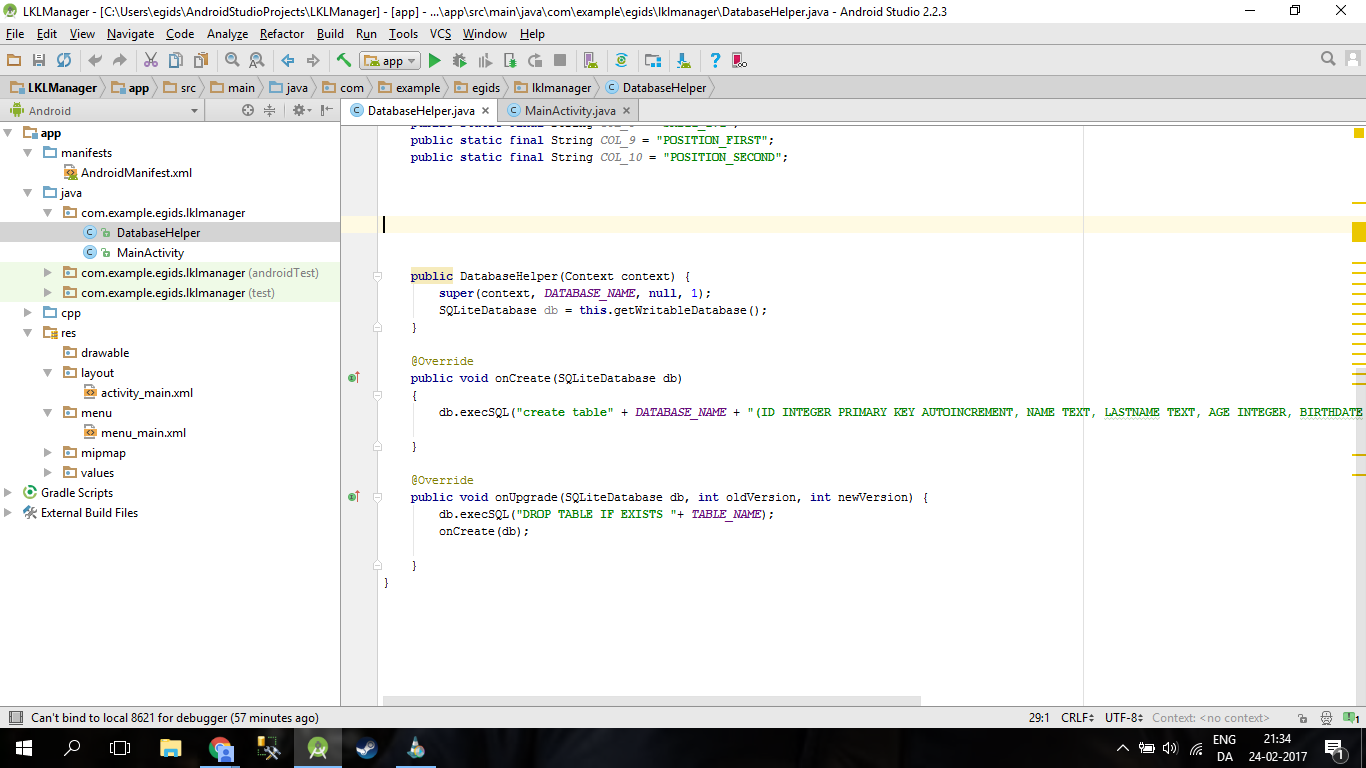
Task: Click the Debug app bug icon
Action: 460,61
